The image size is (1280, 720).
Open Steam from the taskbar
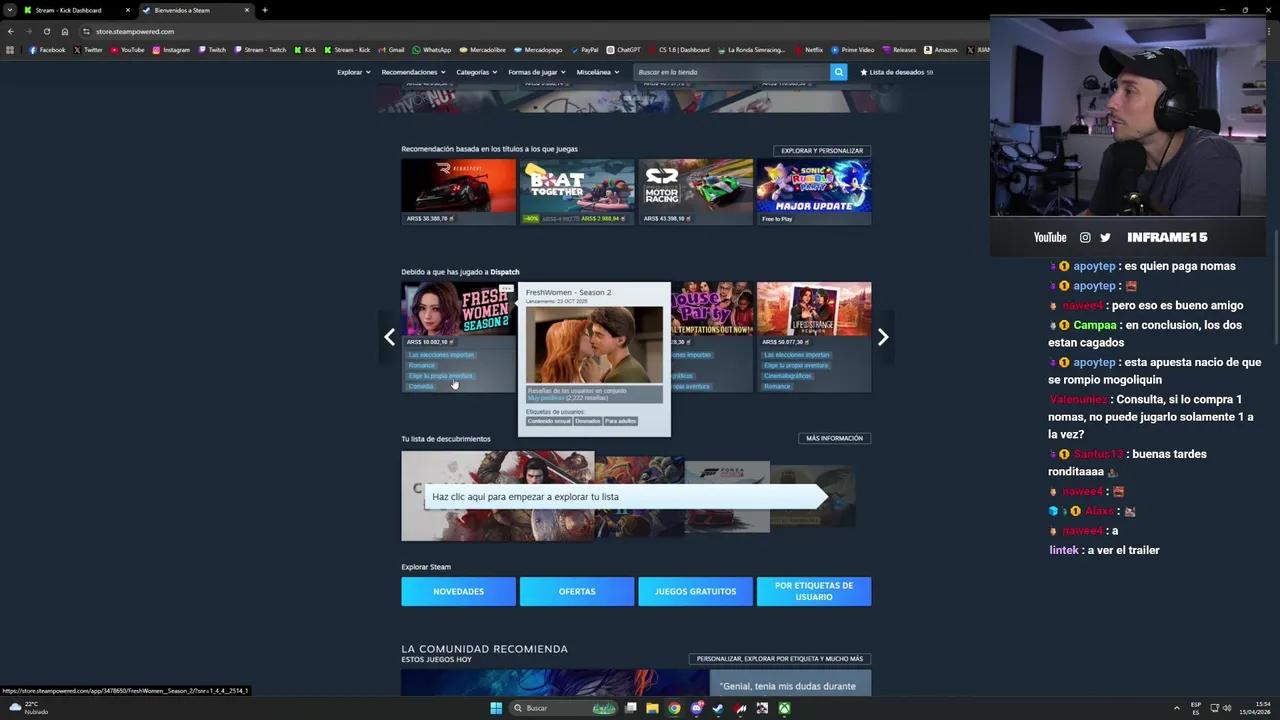point(718,708)
